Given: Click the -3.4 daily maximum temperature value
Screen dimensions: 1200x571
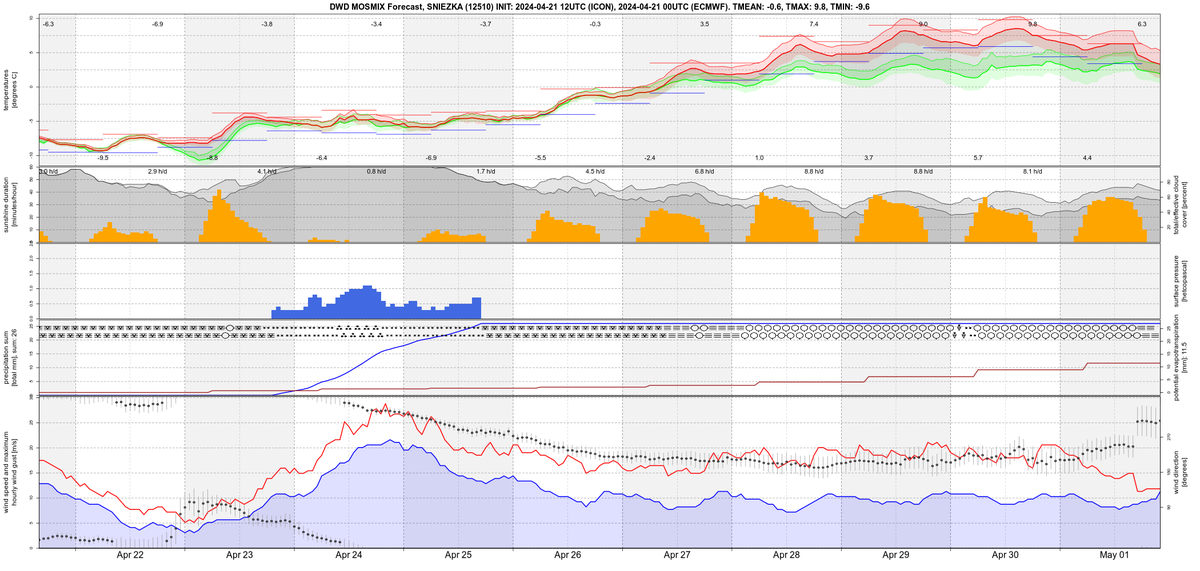Looking at the screenshot, I should pyautogui.click(x=376, y=23).
